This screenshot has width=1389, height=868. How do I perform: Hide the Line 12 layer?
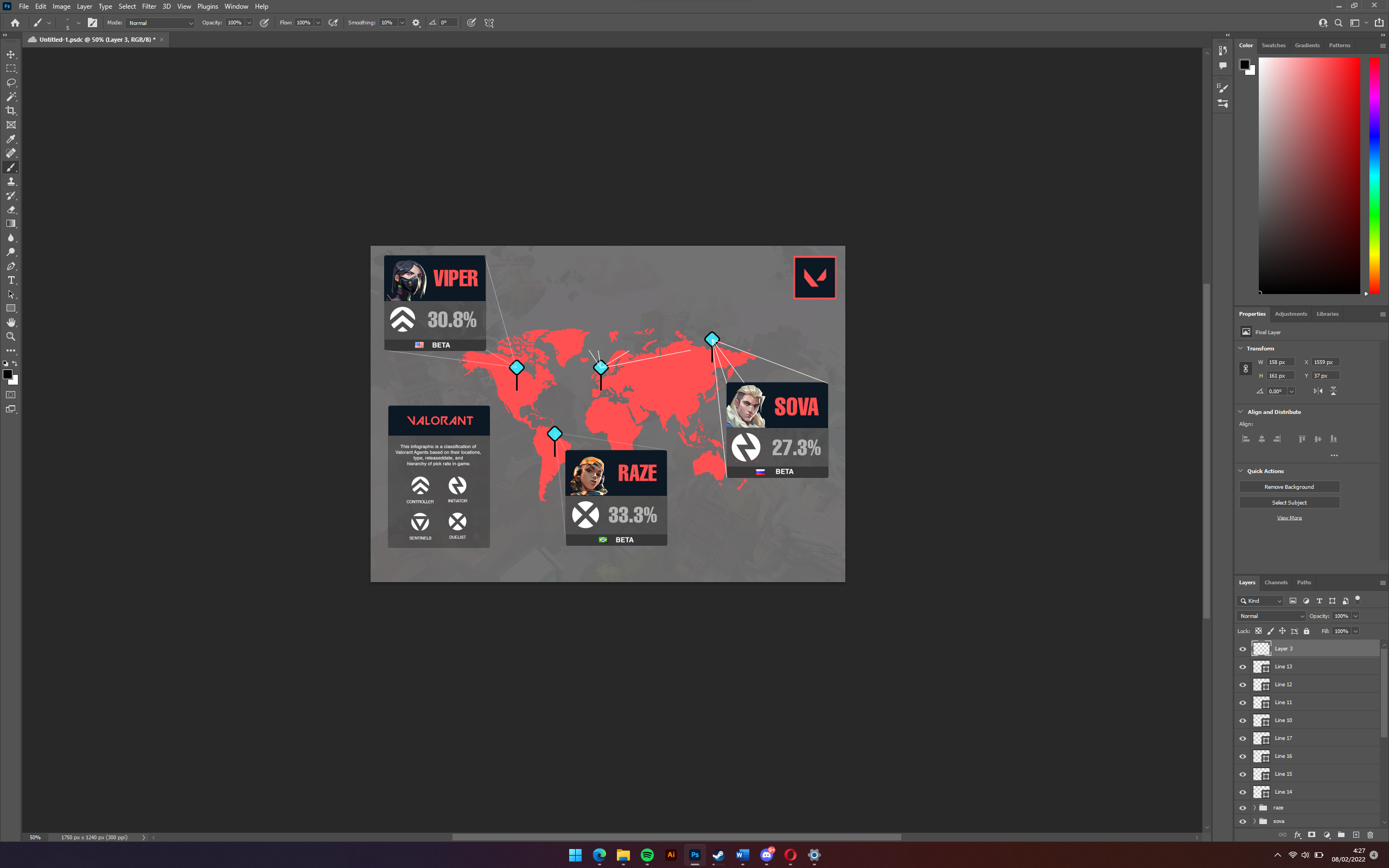click(x=1243, y=685)
